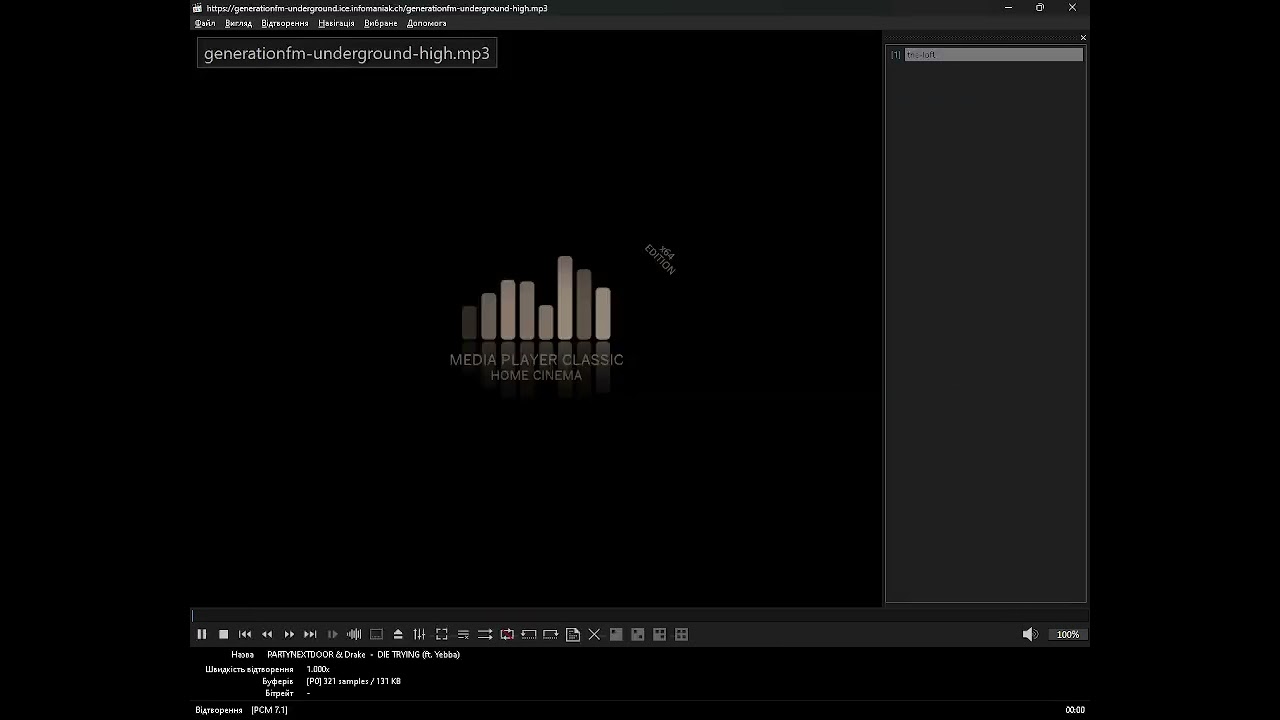Open the options sliders icon
The width and height of the screenshot is (1280, 720).
(x=419, y=634)
